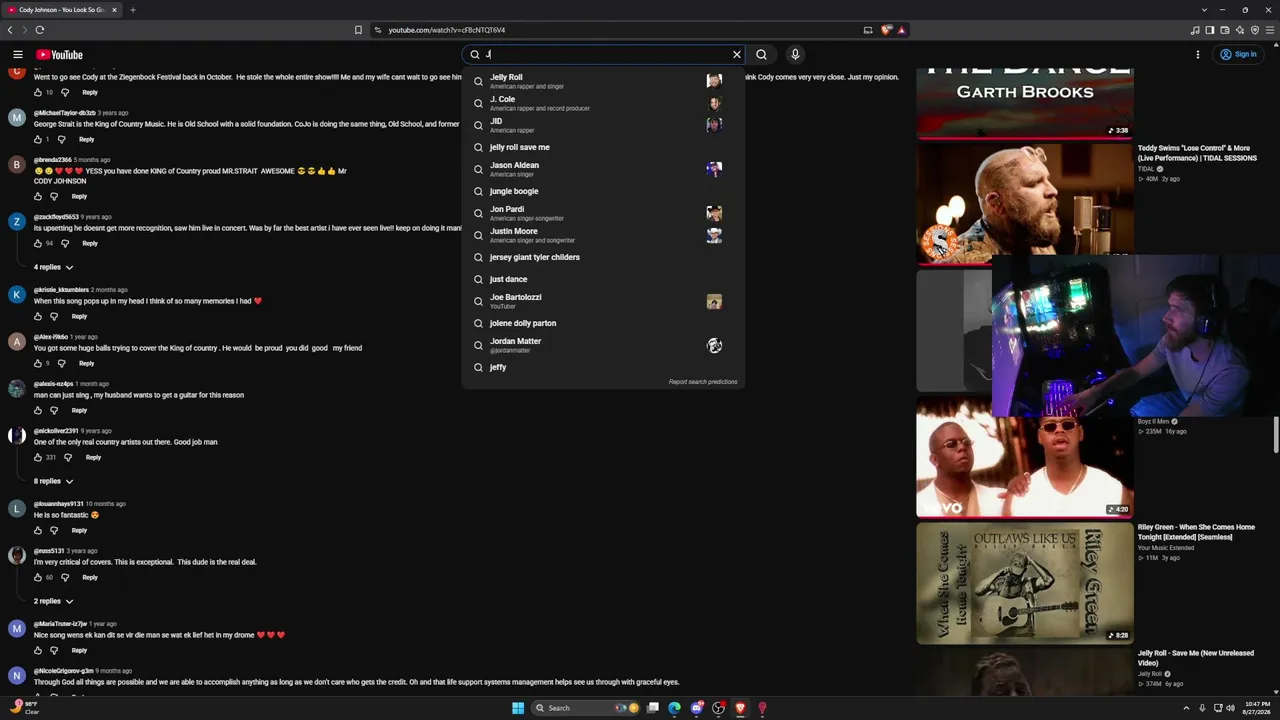This screenshot has height=720, width=1280.
Task: Open Microsoft Edge from the taskbar
Action: (x=674, y=708)
